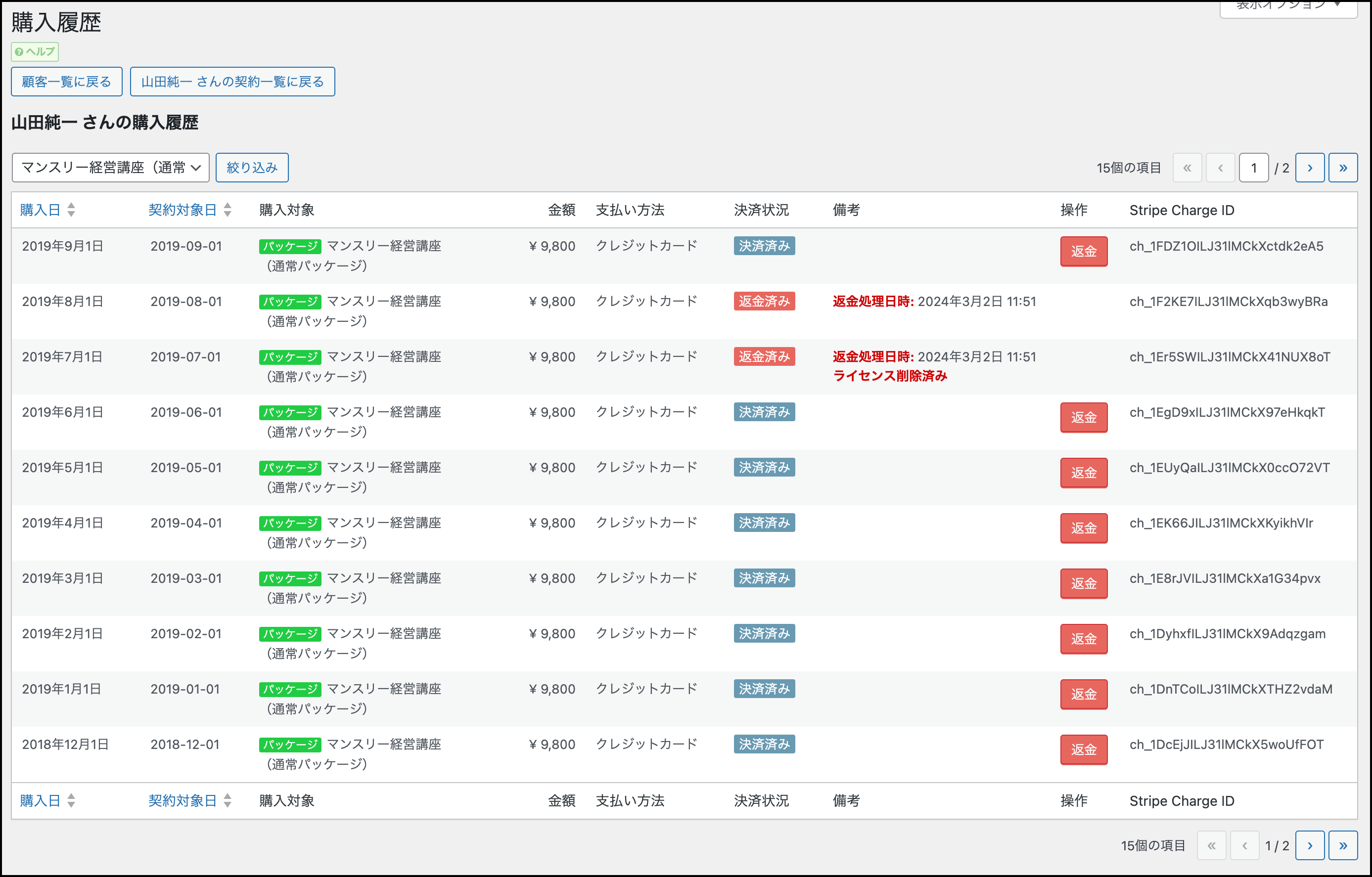Refund the 2018年12月1日 purchase
The width and height of the screenshot is (1372, 877).
tap(1083, 750)
